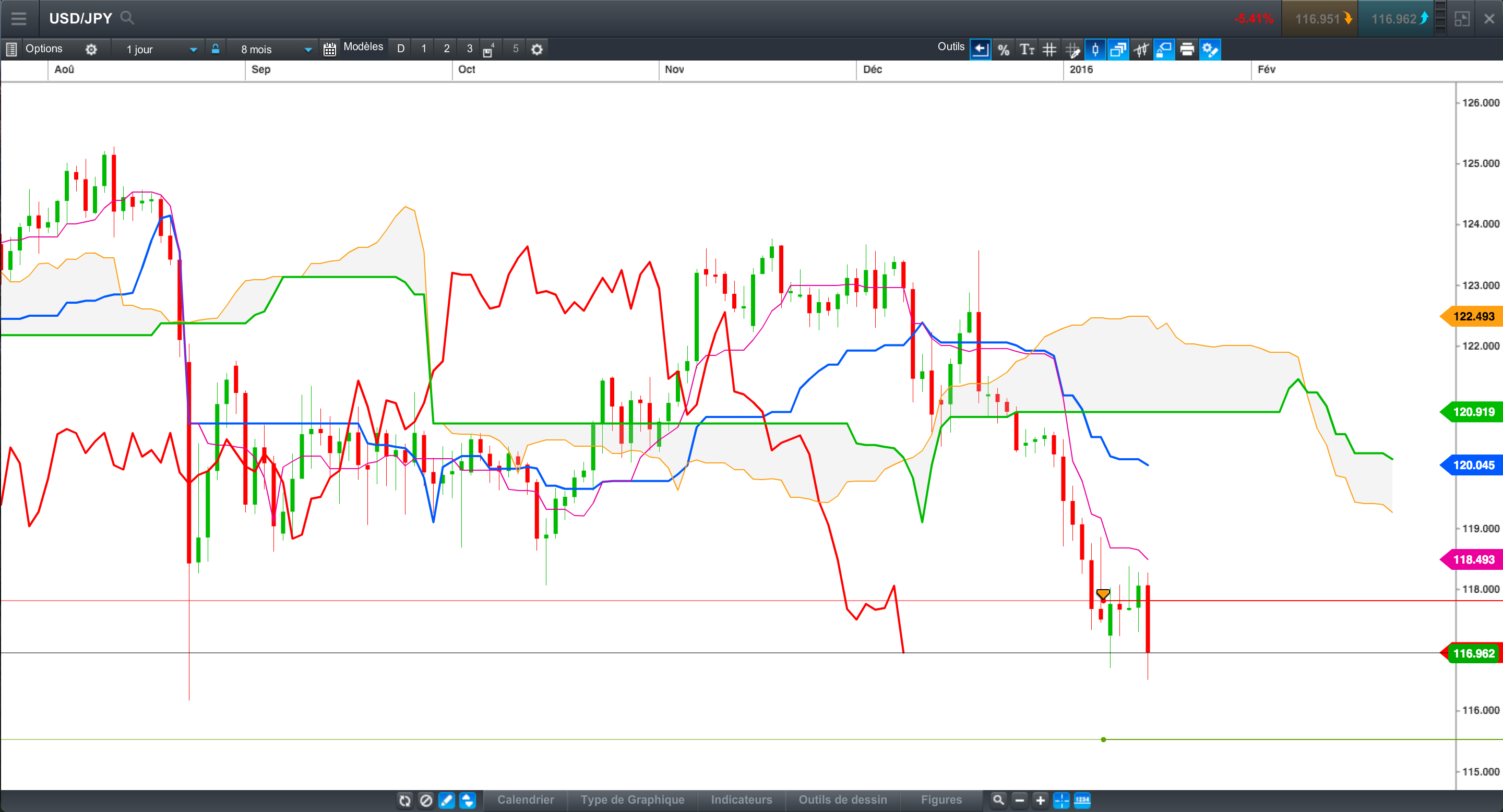Select the text annotation tool
Image resolution: width=1503 pixels, height=812 pixels.
pyautogui.click(x=1027, y=50)
